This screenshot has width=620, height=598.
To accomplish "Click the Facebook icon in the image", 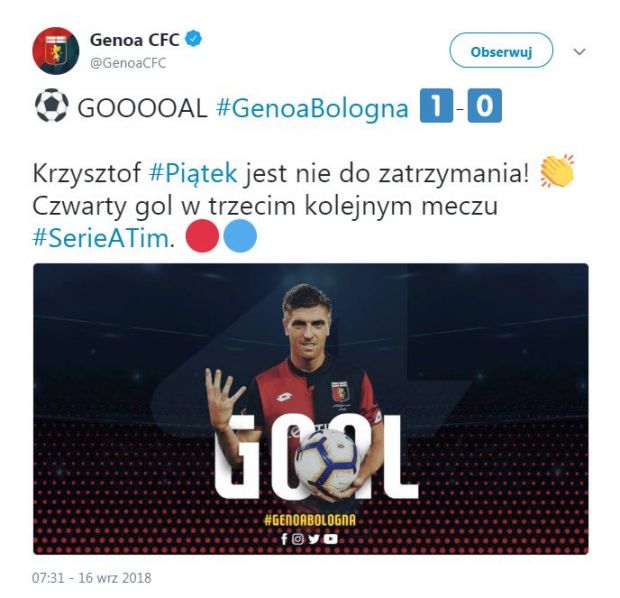I will point(284,539).
